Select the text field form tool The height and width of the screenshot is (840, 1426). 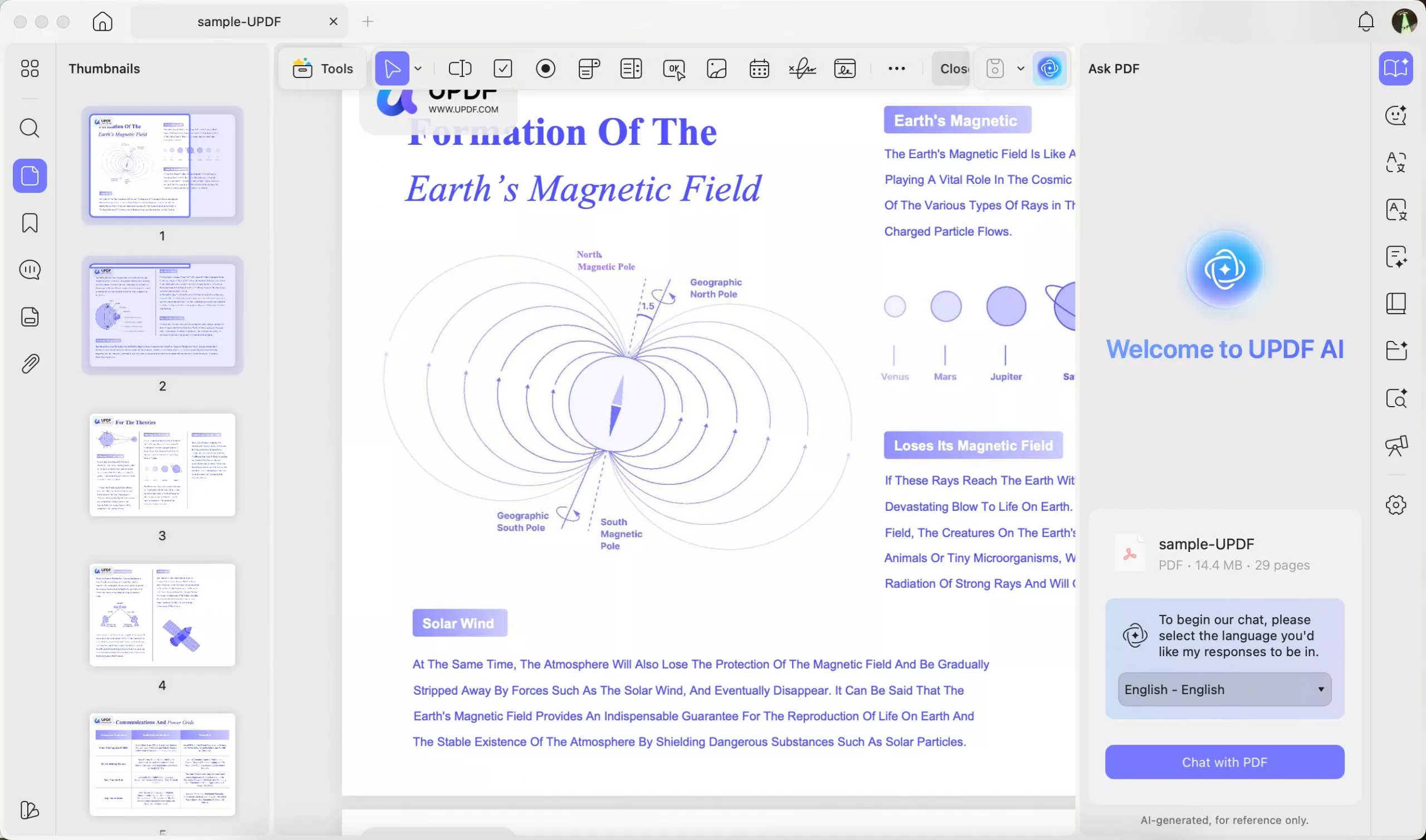pyautogui.click(x=460, y=69)
